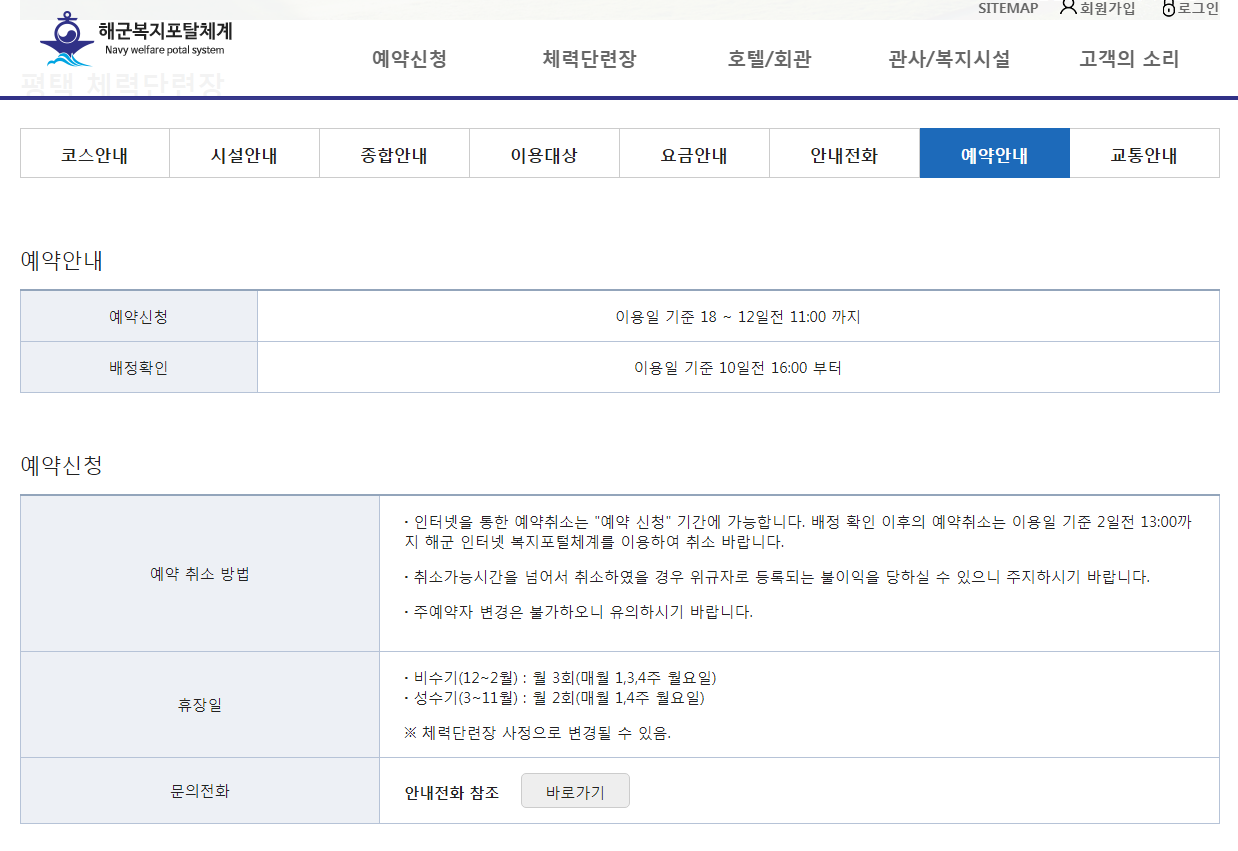Switch to the 교통안내 tab

pyautogui.click(x=1144, y=152)
